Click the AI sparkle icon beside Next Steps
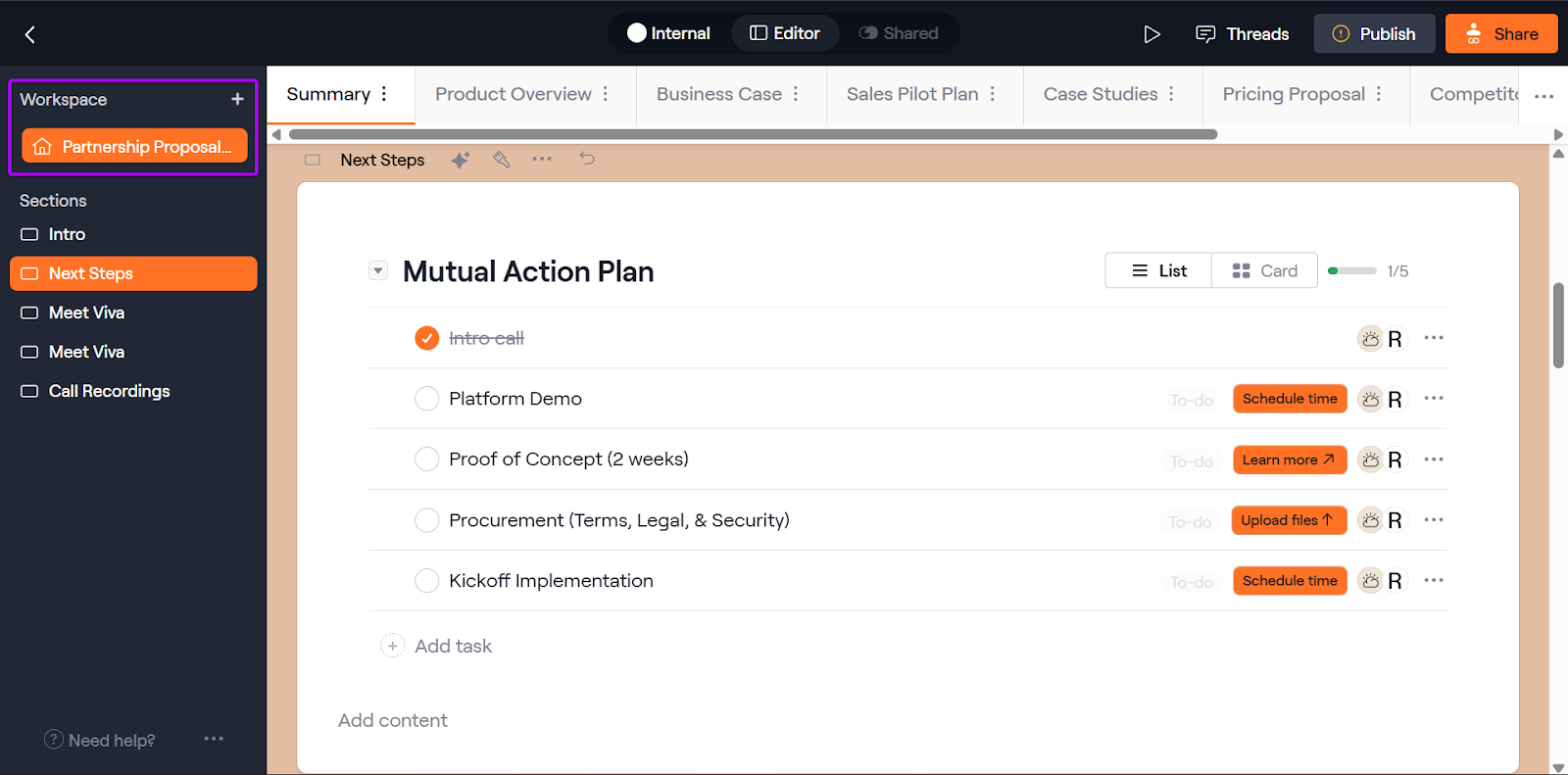This screenshot has width=1568, height=775. point(461,160)
